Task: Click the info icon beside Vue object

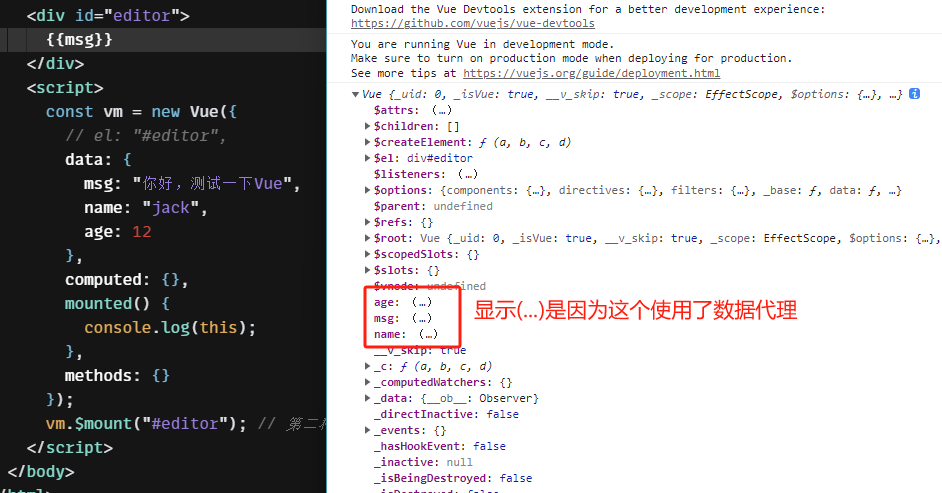Action: tap(914, 94)
